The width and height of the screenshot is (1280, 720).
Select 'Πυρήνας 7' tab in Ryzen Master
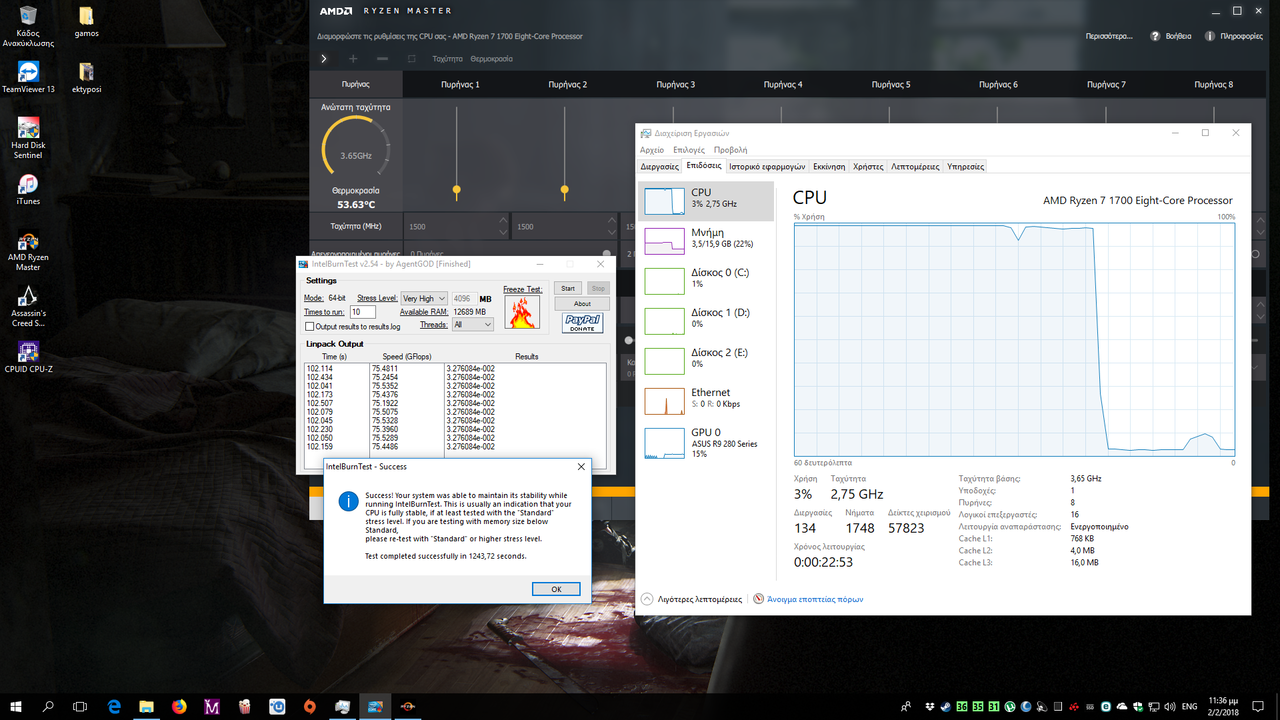[x=1107, y=85]
